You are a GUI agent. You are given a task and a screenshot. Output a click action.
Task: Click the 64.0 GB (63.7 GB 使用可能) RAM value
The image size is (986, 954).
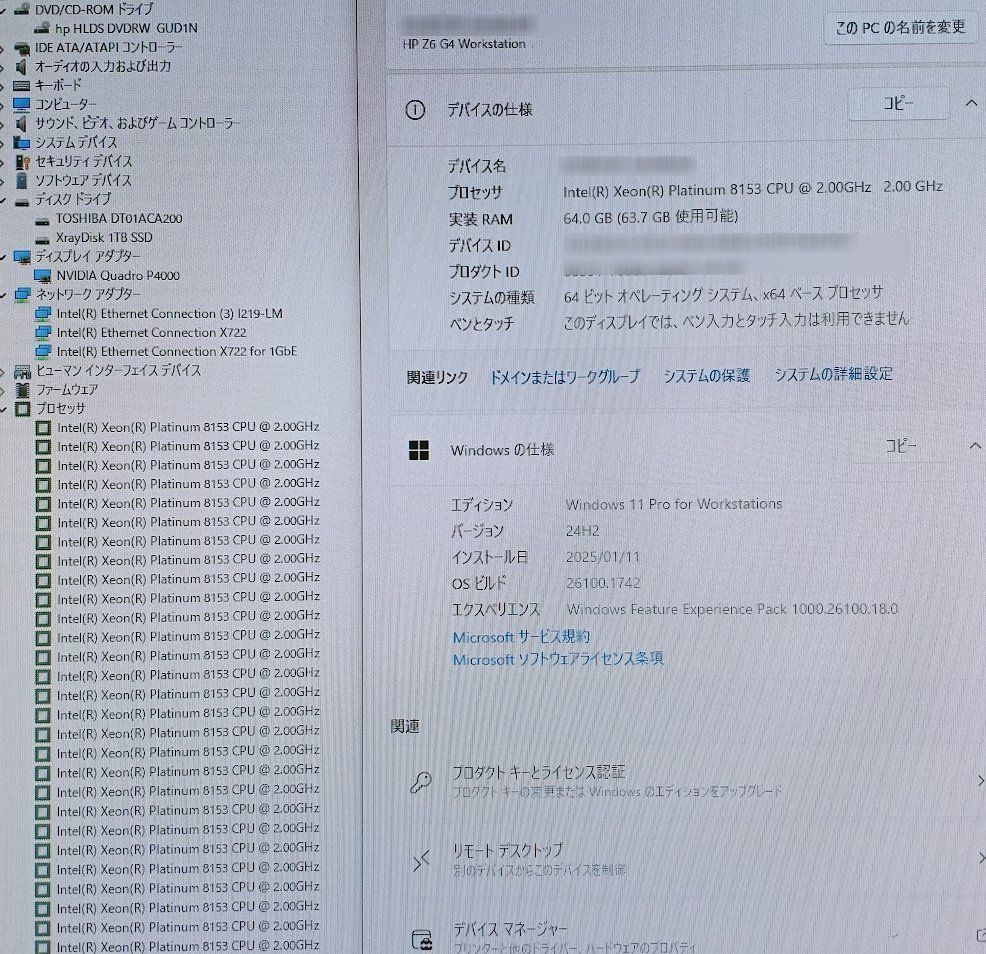pos(650,217)
